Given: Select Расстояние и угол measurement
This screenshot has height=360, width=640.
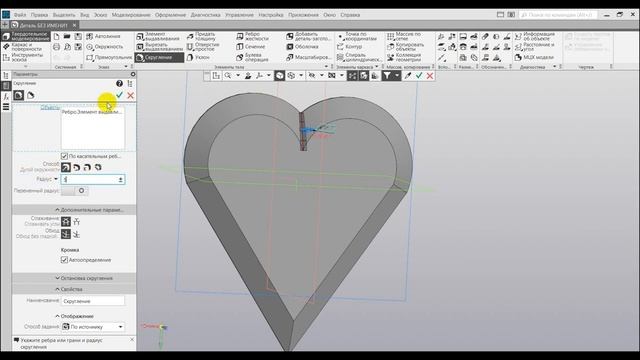Looking at the screenshot, I should (x=535, y=47).
